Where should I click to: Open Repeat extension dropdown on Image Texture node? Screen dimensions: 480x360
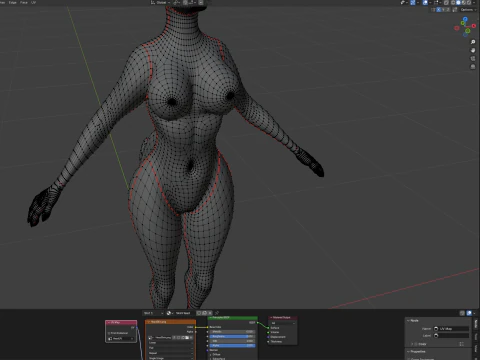click(x=170, y=353)
